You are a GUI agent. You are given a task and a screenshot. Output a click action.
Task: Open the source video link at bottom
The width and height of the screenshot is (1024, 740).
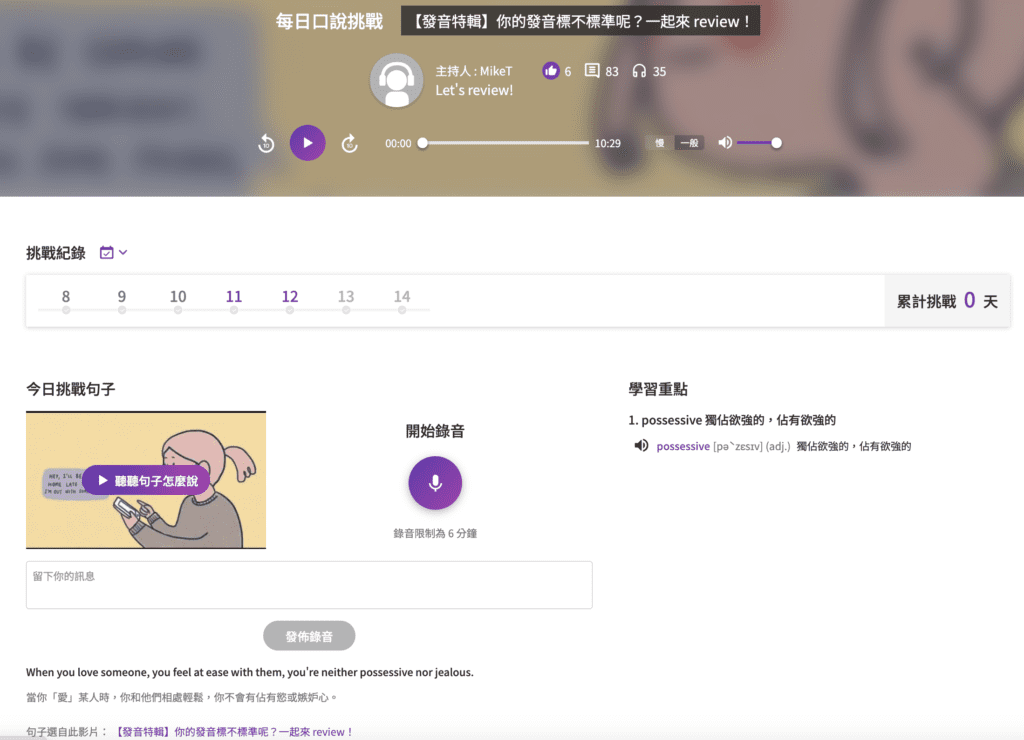point(235,732)
